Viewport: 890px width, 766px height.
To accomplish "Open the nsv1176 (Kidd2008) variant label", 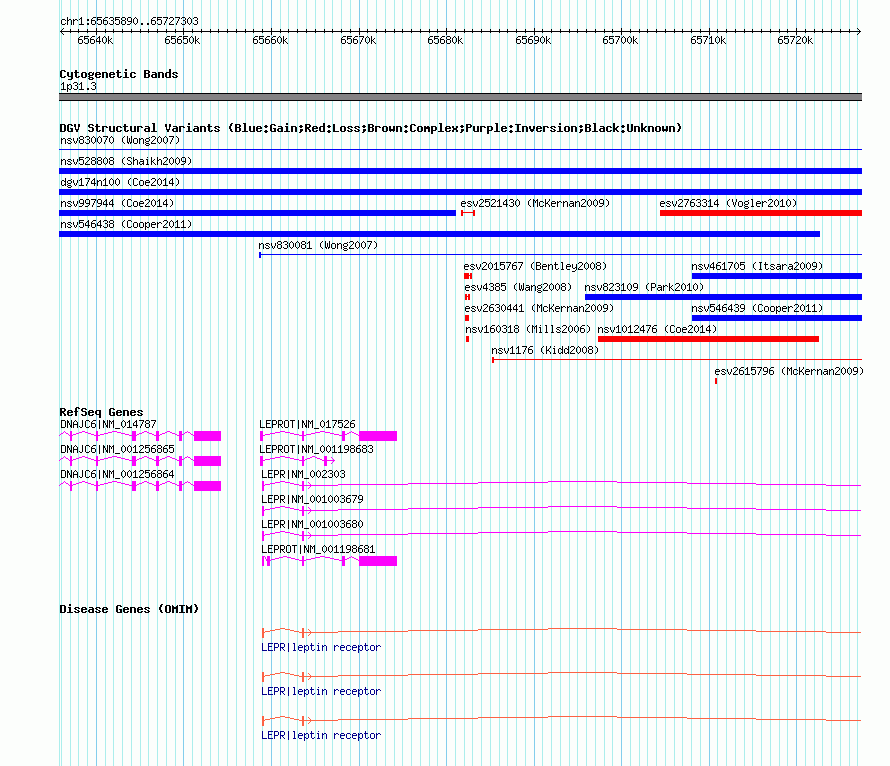I will coord(545,350).
